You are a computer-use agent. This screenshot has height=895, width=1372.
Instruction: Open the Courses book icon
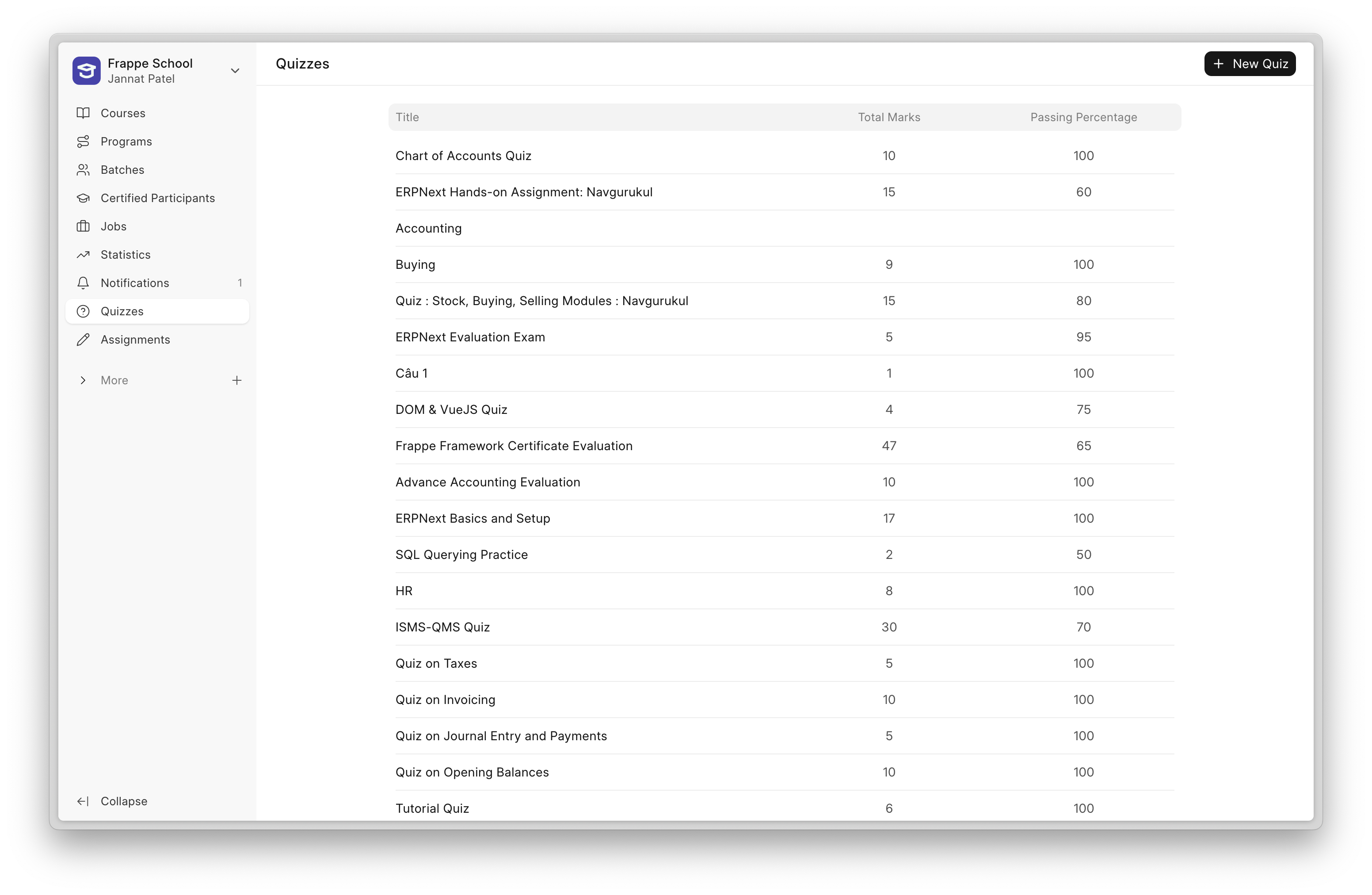84,113
